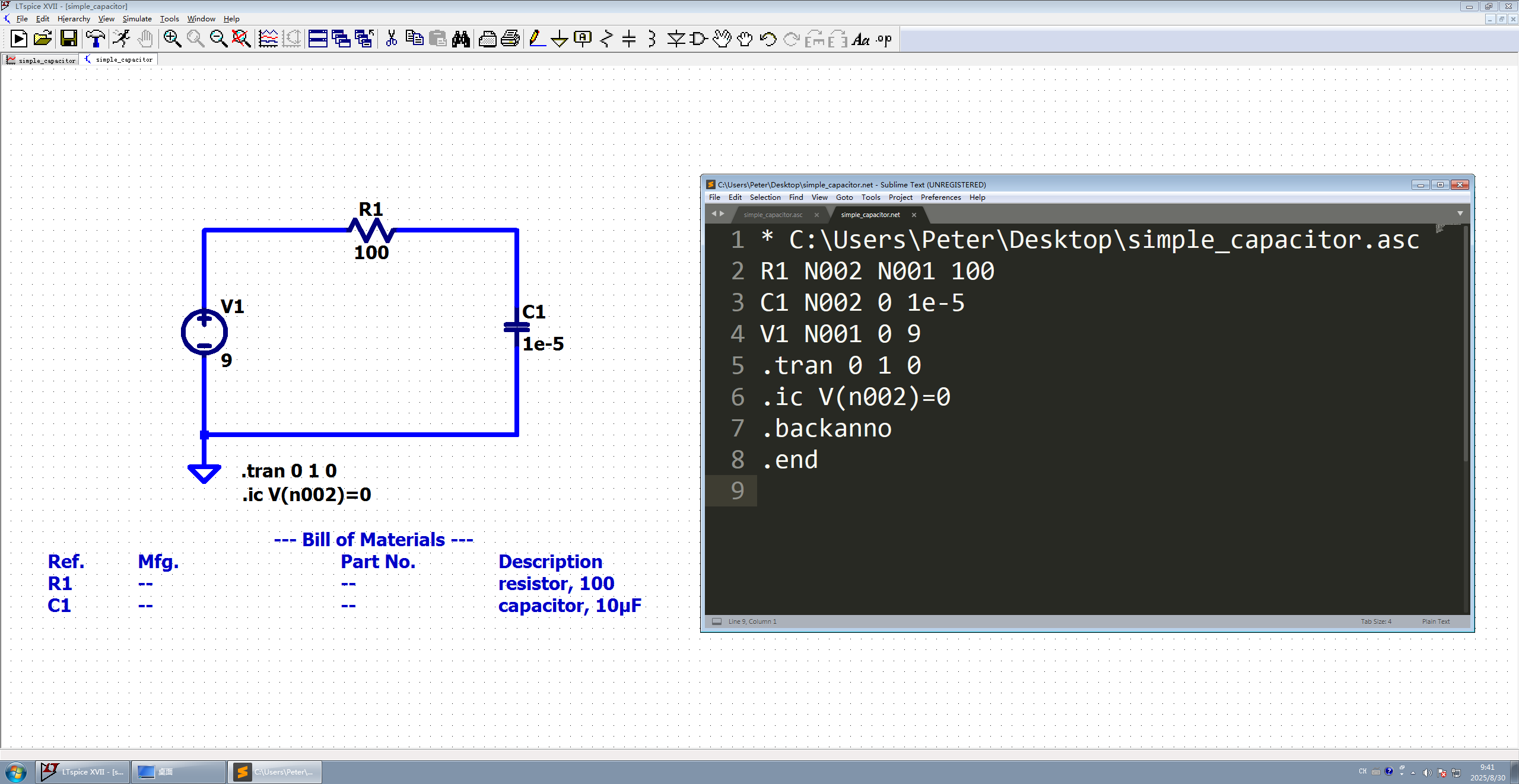Click the Run simulation running-man icon
The width and height of the screenshot is (1519, 784).
122,39
